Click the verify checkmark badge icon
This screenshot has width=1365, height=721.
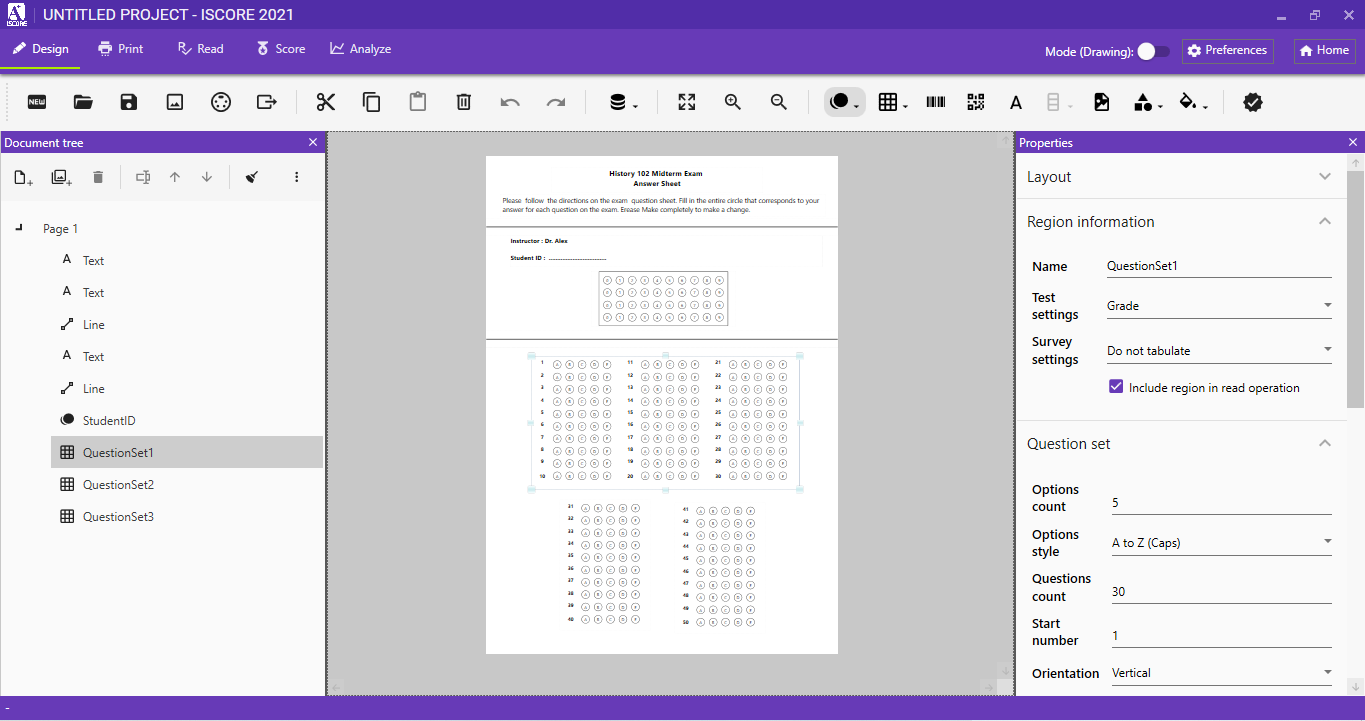point(1253,102)
